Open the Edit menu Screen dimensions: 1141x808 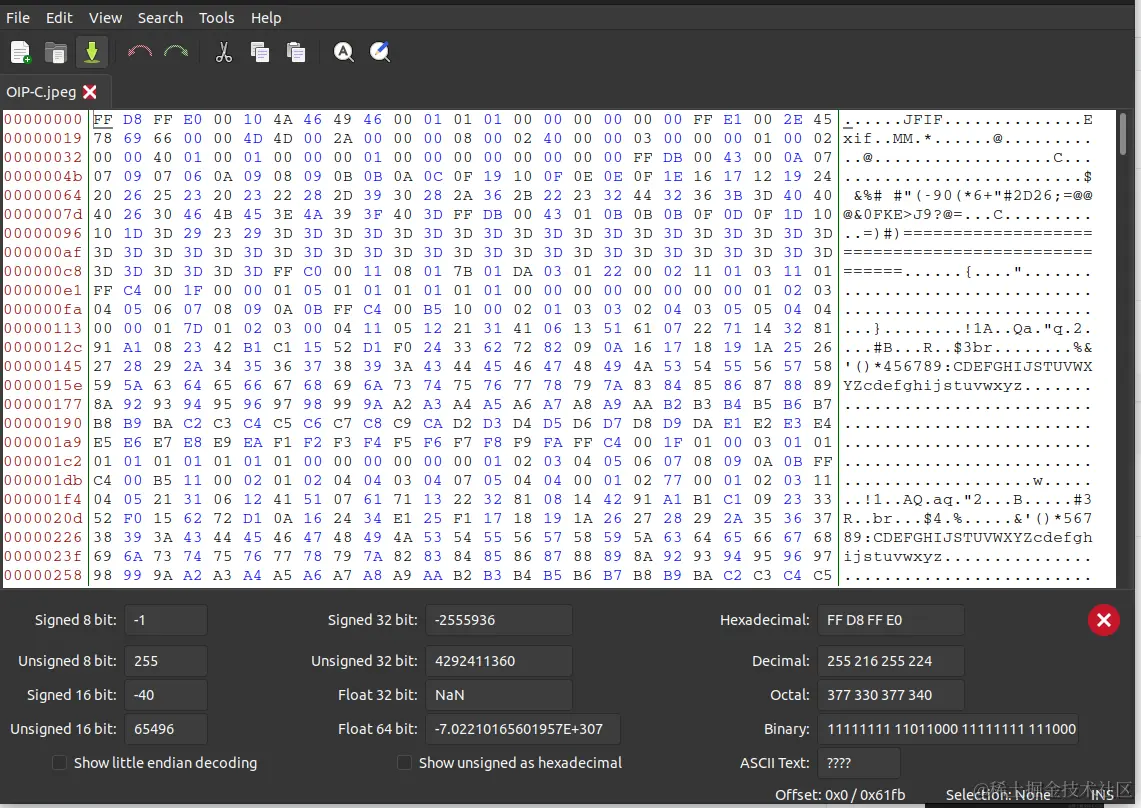click(x=59, y=17)
